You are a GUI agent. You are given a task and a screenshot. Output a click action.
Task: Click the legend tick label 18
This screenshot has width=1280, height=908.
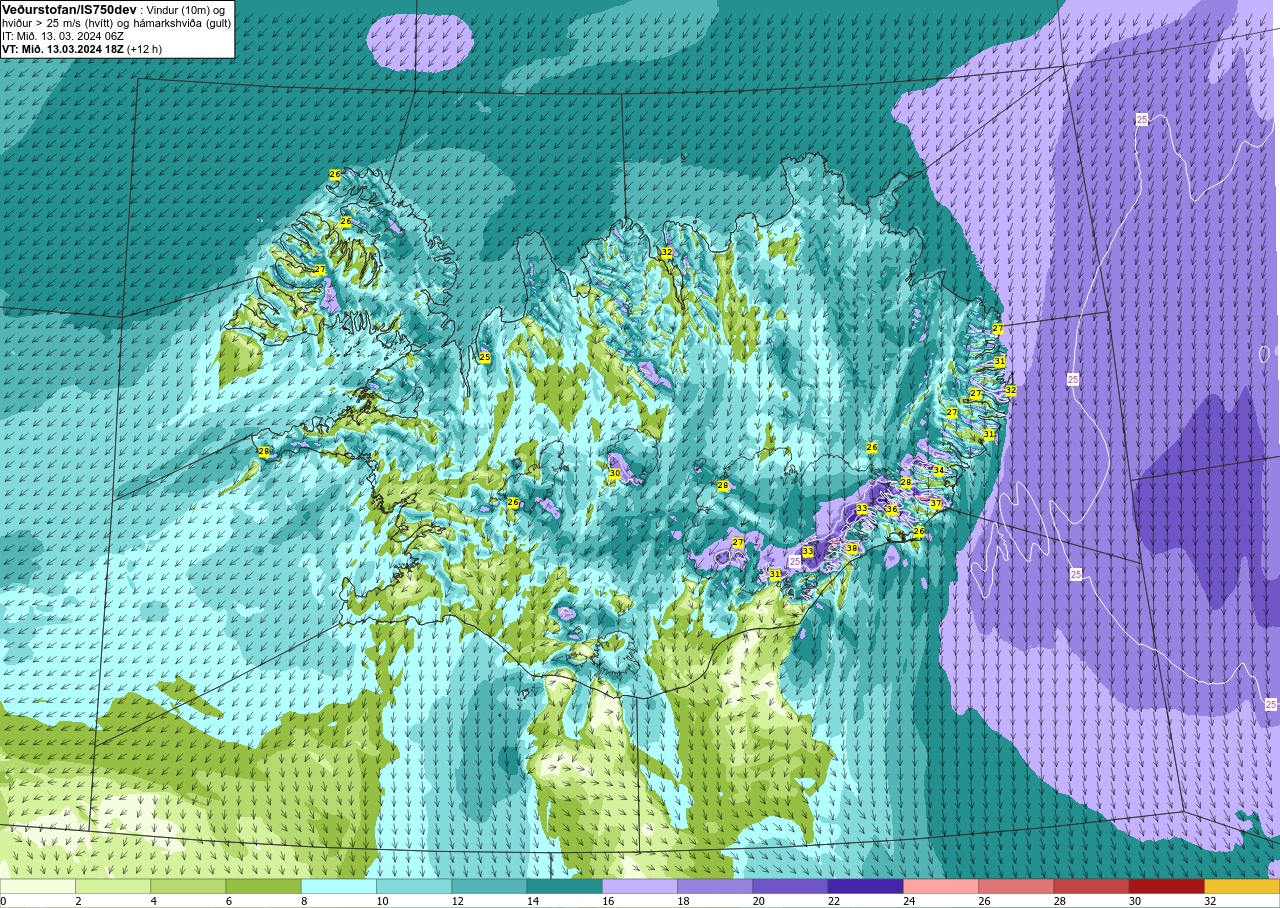pyautogui.click(x=683, y=901)
